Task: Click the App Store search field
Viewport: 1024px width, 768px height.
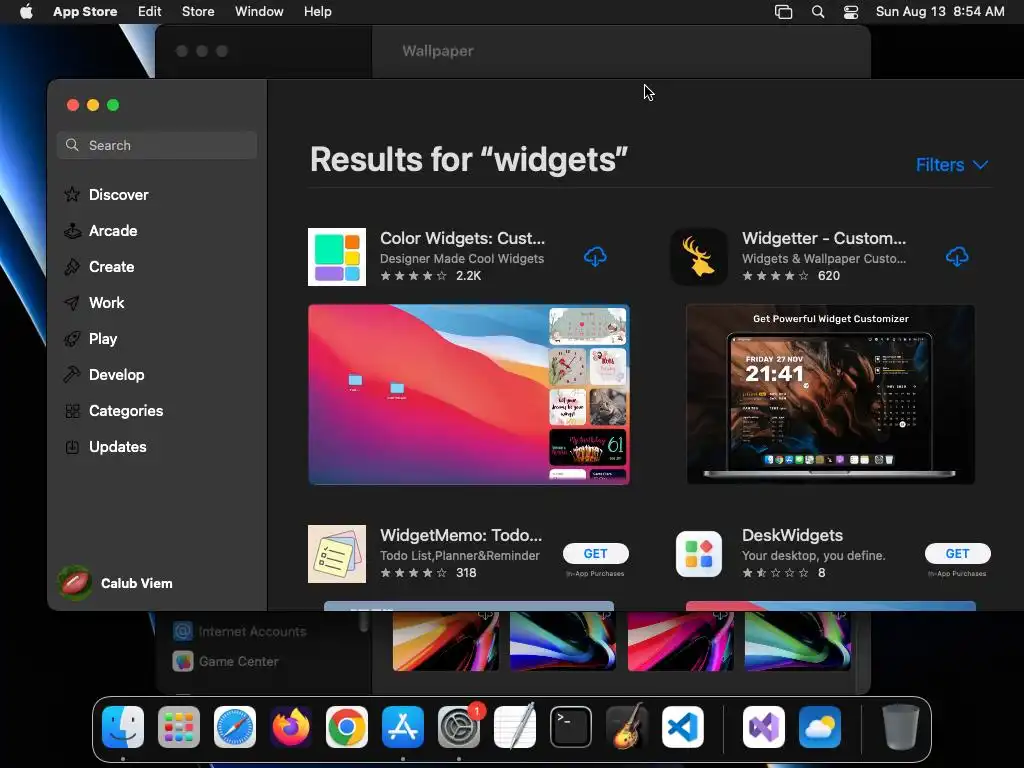Action: coord(157,145)
